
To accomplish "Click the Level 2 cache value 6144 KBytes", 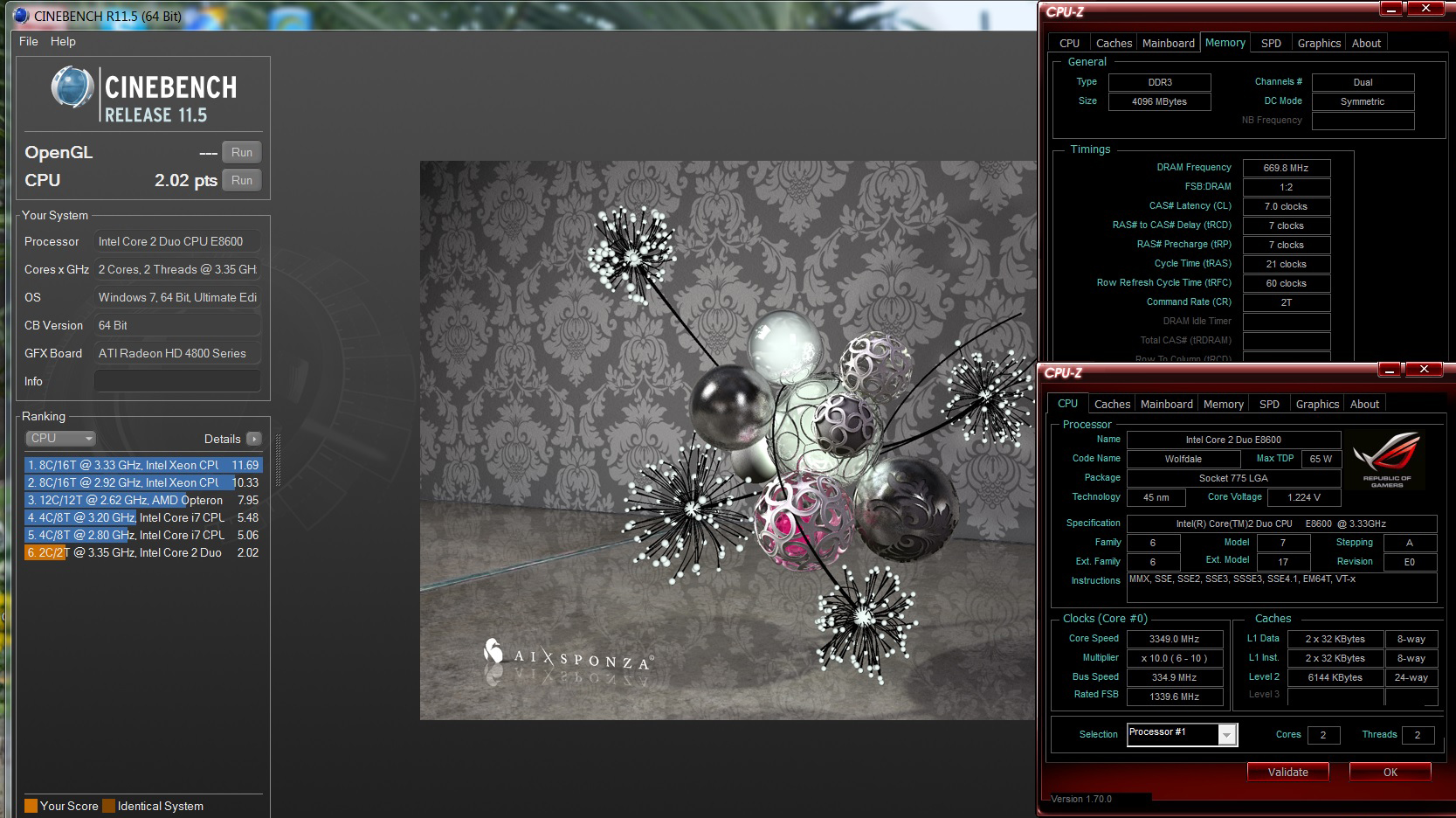I will click(x=1335, y=677).
